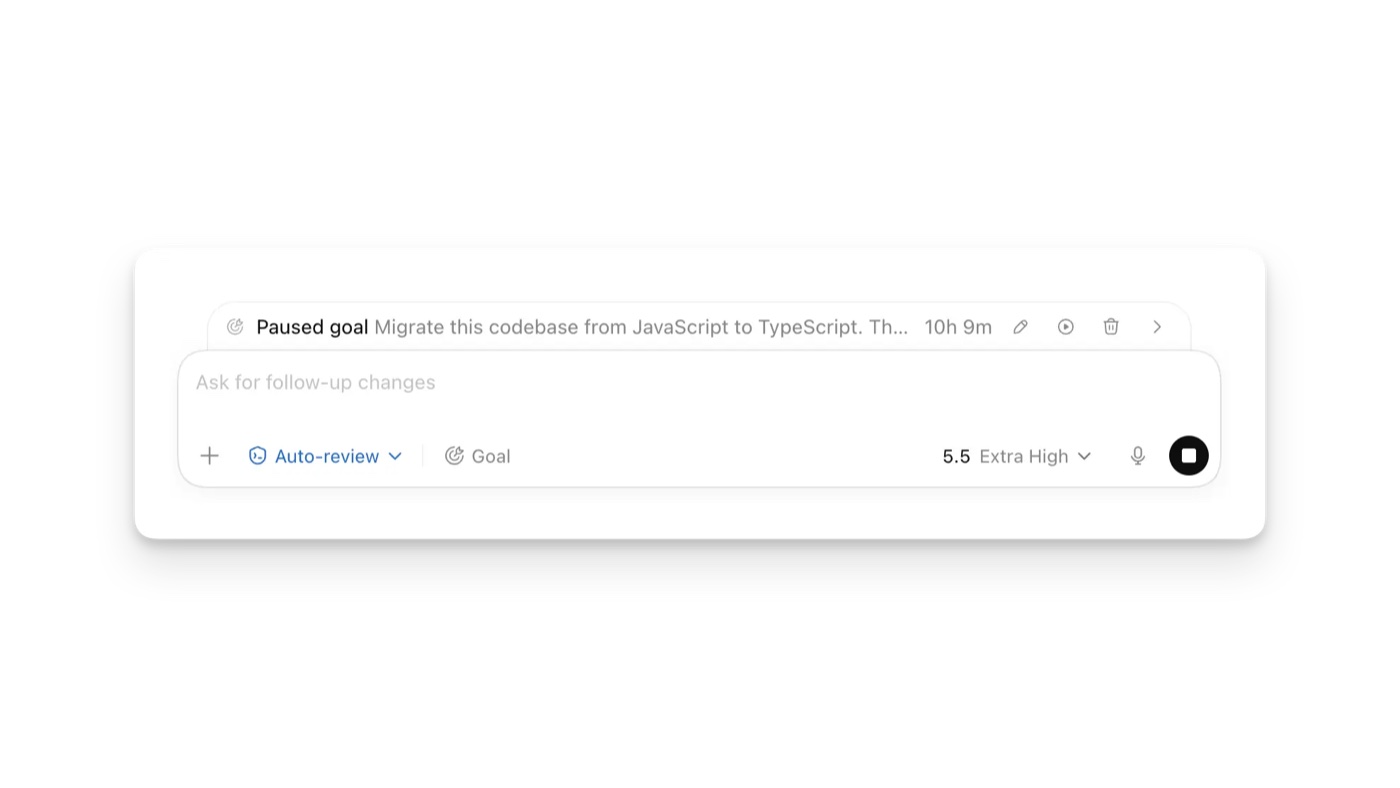Click the target icon beside Paused goal

235,327
